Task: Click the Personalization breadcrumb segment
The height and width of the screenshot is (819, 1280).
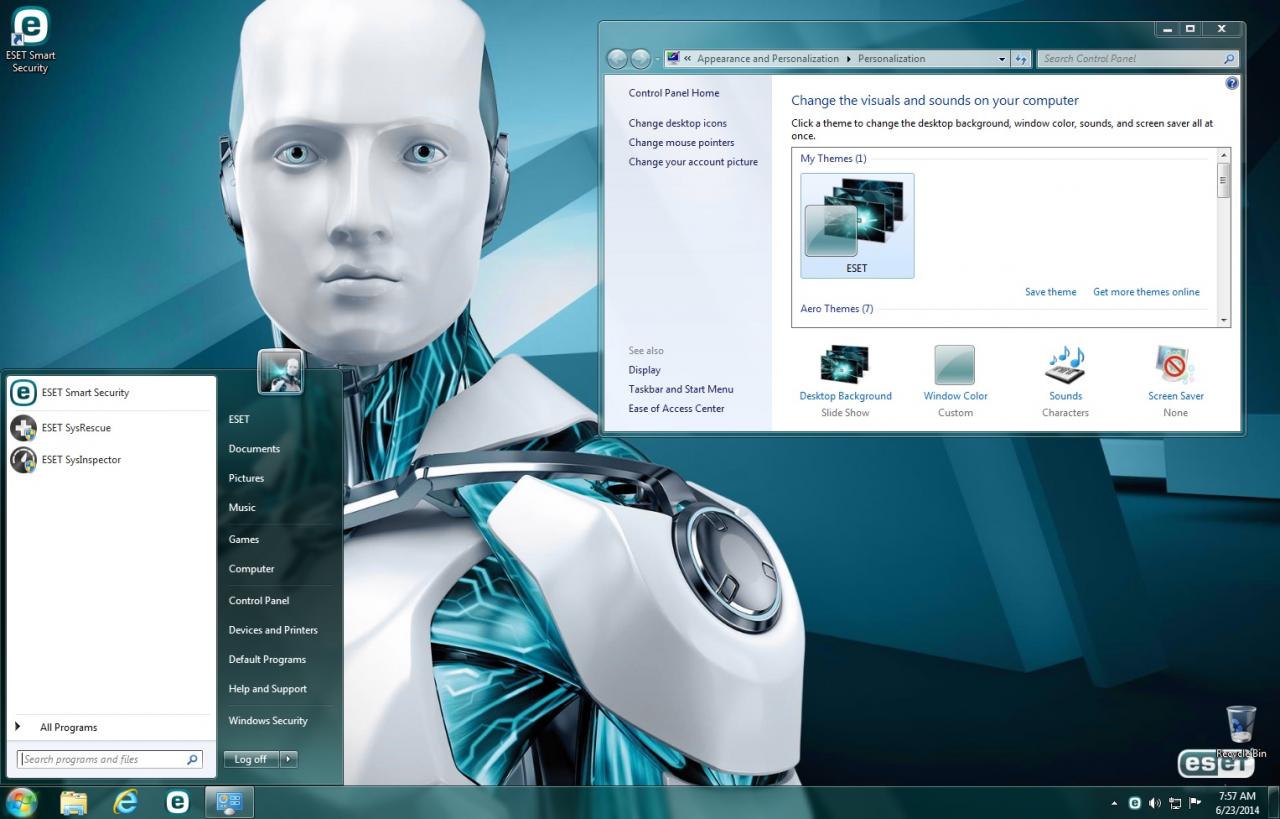Action: (892, 59)
